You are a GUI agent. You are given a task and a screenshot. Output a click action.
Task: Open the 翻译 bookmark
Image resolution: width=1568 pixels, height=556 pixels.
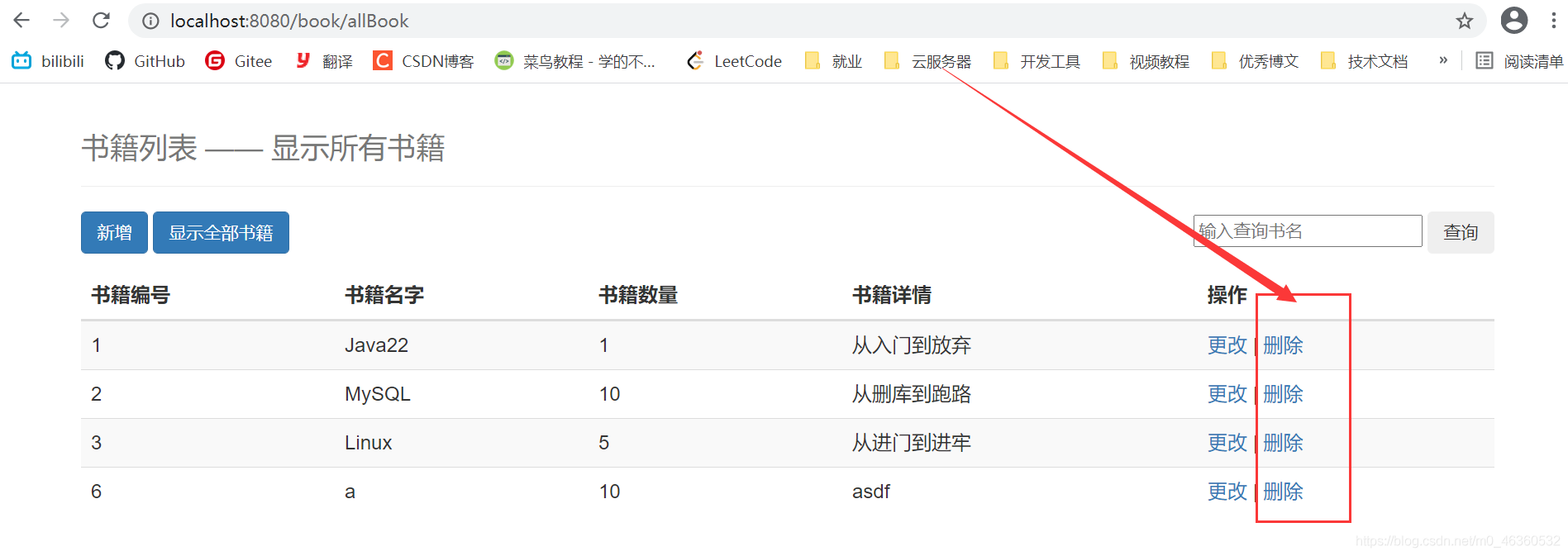(x=324, y=61)
